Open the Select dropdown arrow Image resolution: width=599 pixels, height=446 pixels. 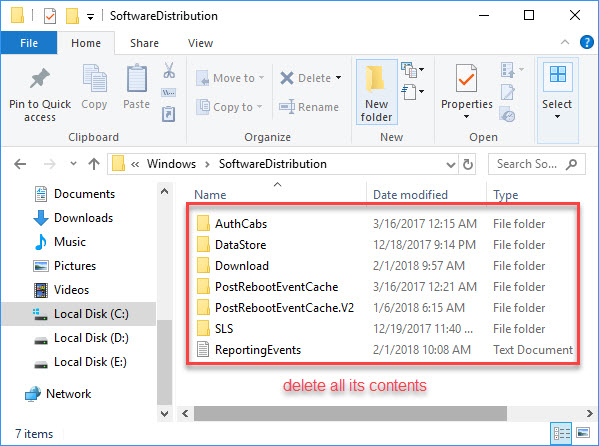tap(557, 116)
